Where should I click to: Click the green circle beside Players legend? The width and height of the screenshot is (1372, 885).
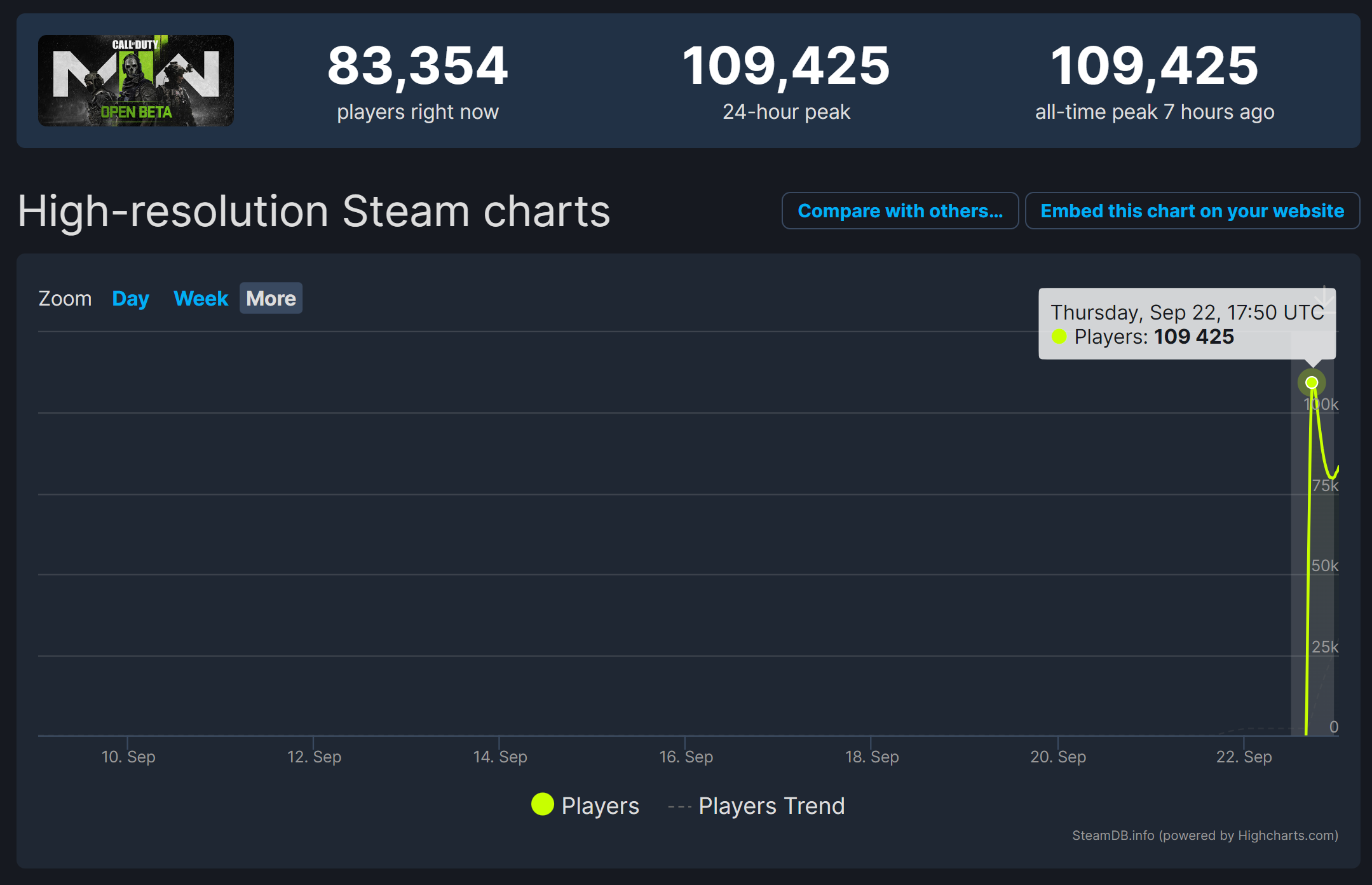pos(543,804)
